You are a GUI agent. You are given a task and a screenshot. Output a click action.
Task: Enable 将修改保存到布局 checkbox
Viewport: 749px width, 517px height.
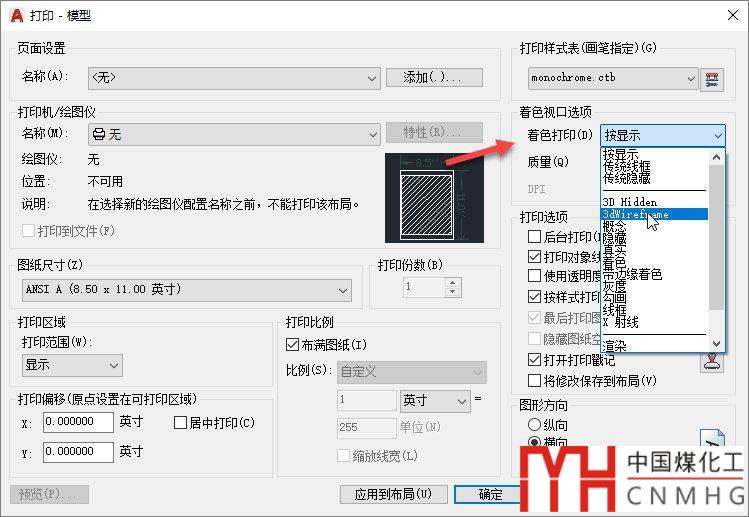(535, 381)
